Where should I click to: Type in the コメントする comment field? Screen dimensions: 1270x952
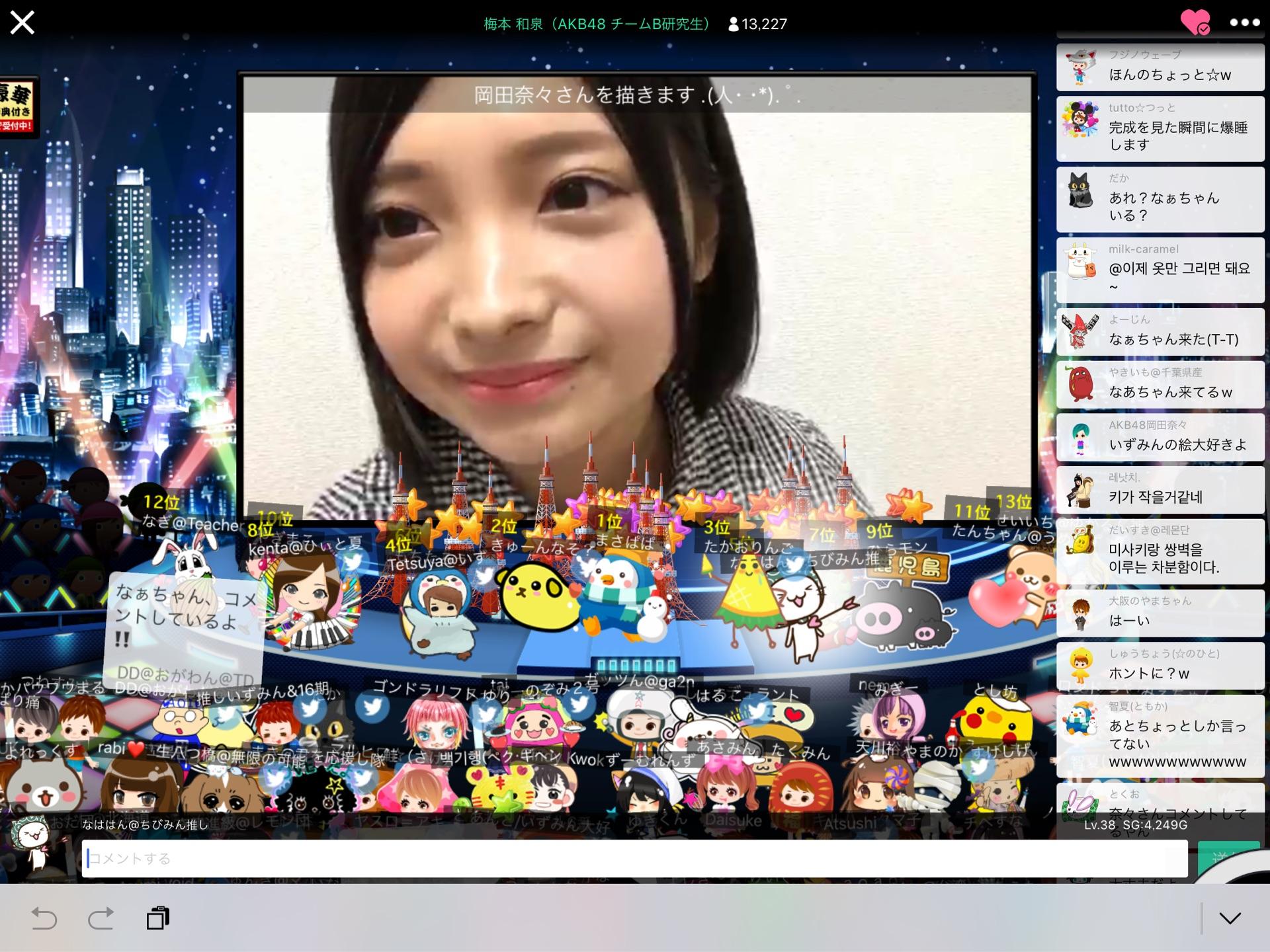click(634, 859)
